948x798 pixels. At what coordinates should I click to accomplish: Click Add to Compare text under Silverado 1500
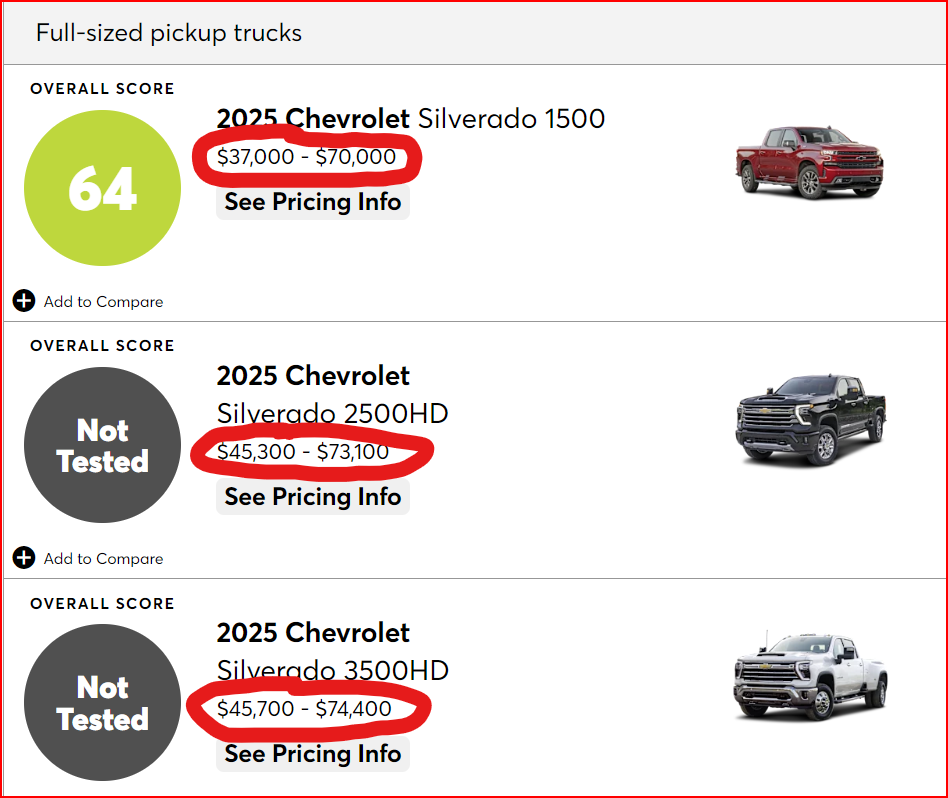coord(103,302)
